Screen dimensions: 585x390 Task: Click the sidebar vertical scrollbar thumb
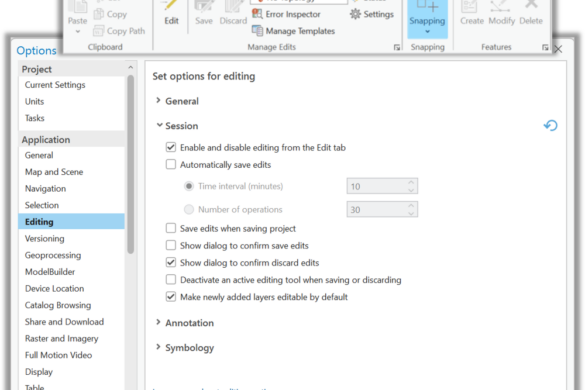click(131, 164)
